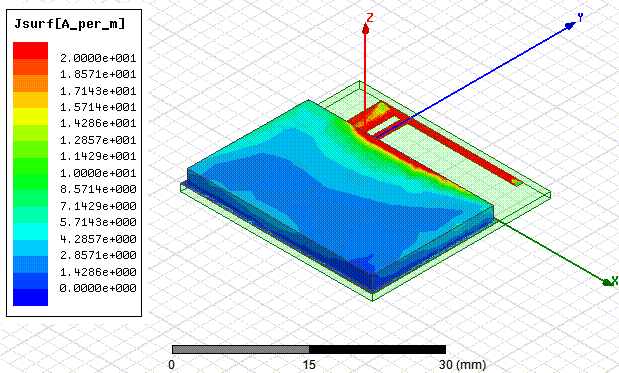Click the Jsurf[A_per_m] legend title
This screenshot has height=373, width=619.
click(69, 24)
